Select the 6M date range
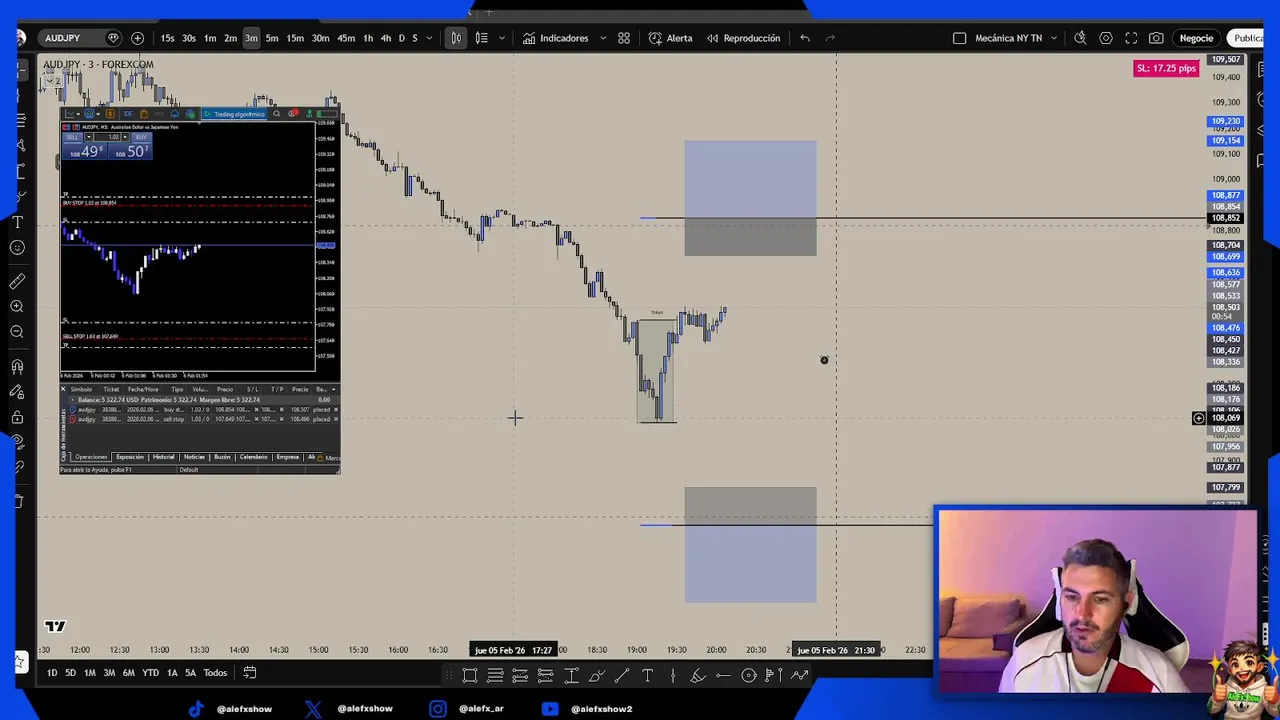 tap(128, 673)
